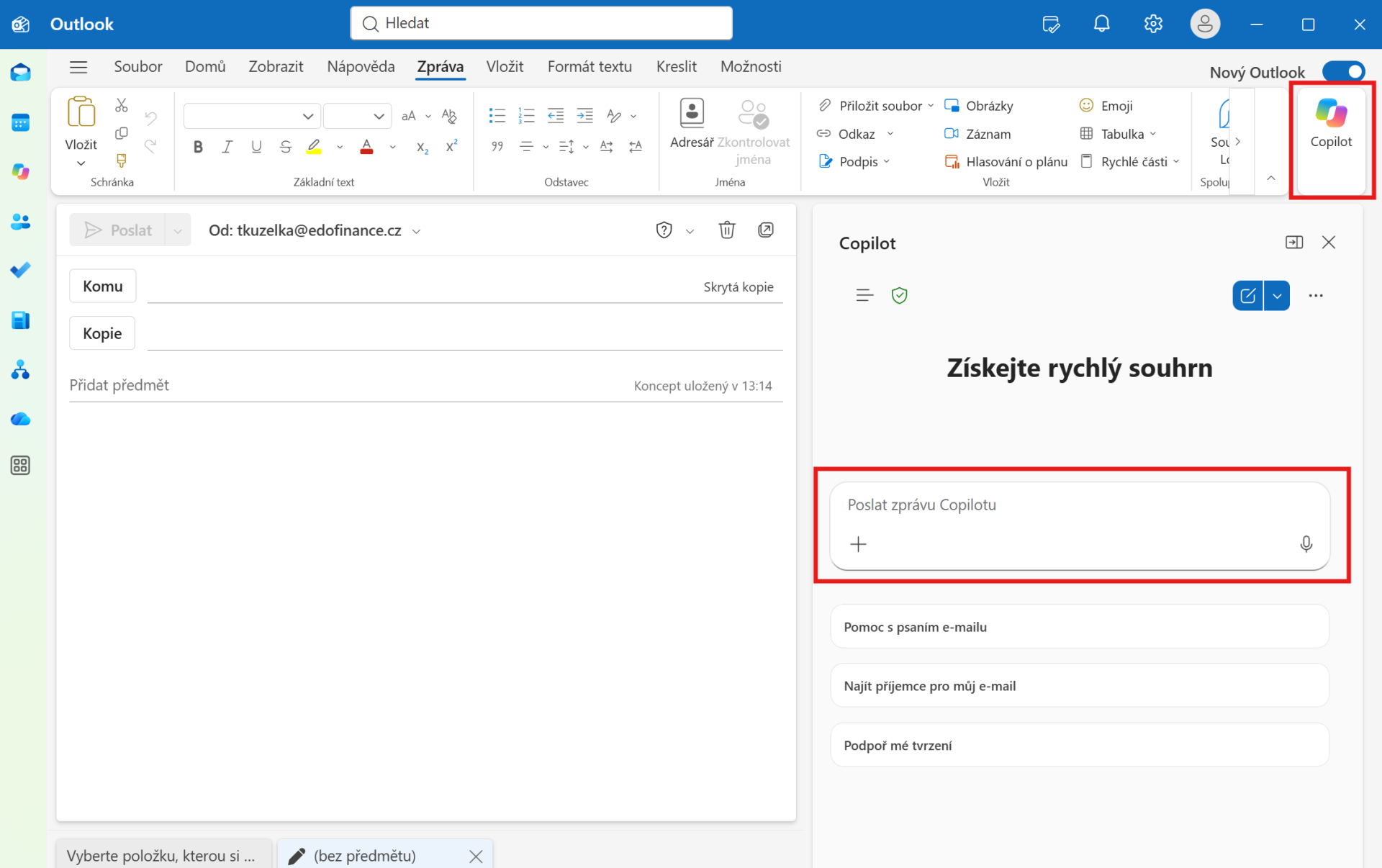Discard draft with trash icon
This screenshot has width=1382, height=868.
727,230
